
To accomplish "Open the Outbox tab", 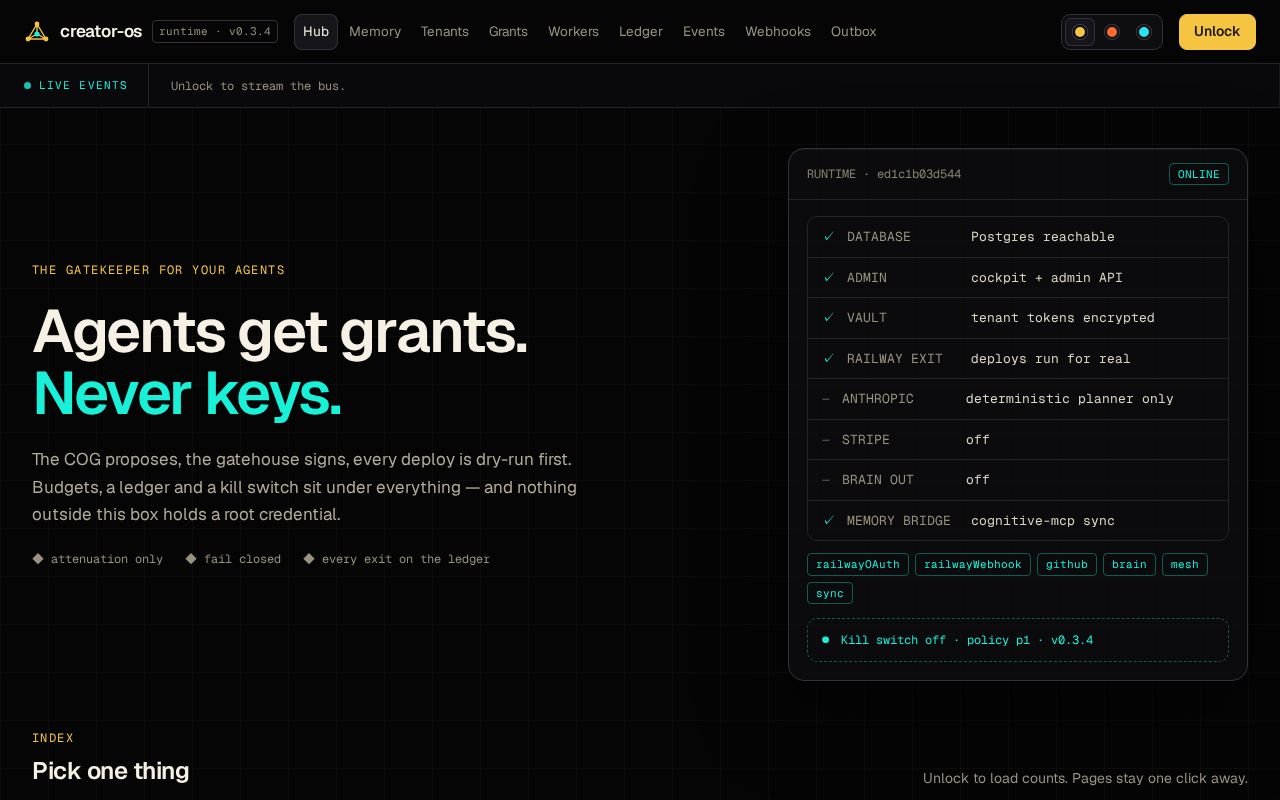I will click(854, 32).
